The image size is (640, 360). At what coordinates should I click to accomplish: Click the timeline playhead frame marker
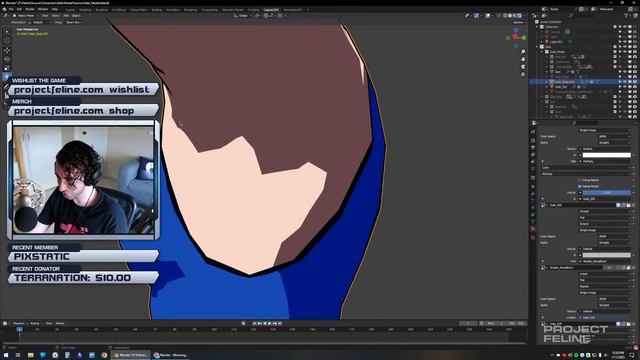click(19, 329)
